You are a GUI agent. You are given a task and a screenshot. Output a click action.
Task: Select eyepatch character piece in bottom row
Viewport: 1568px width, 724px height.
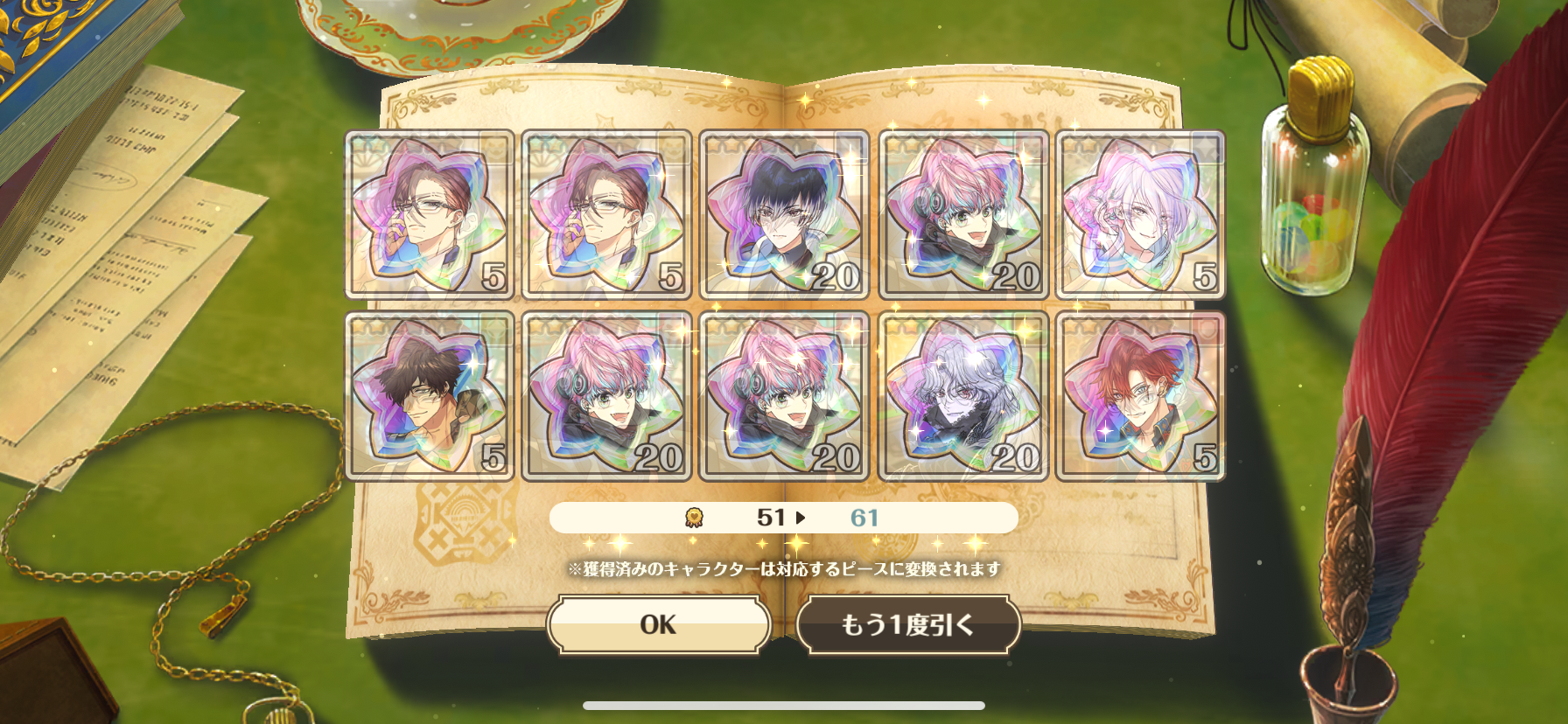(429, 396)
